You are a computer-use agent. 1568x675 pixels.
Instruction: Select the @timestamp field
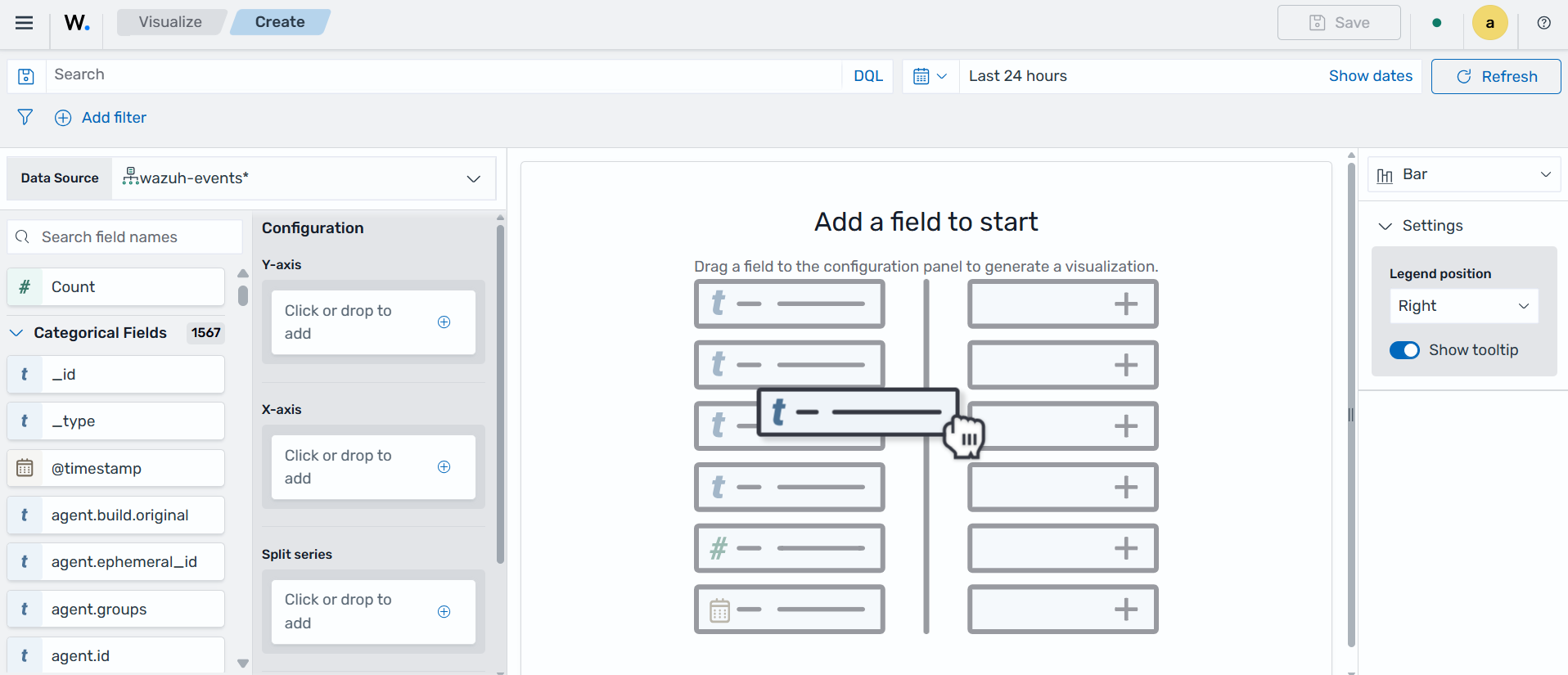pos(115,468)
